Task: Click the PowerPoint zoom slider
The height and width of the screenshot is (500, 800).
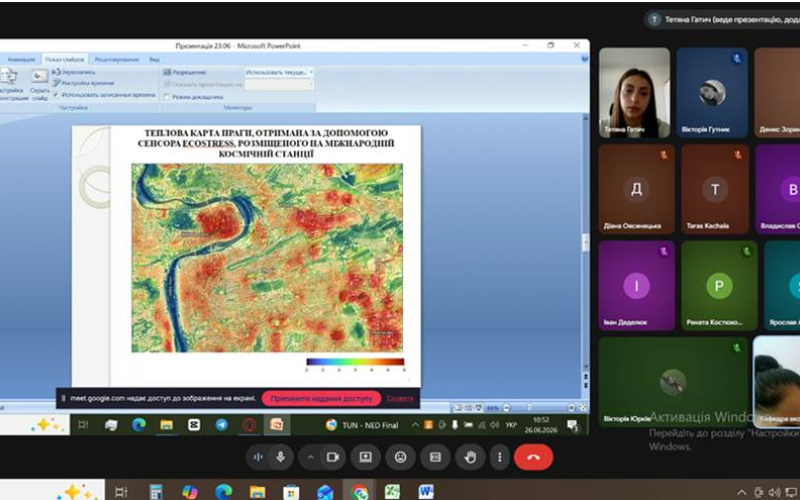Action: (539, 408)
